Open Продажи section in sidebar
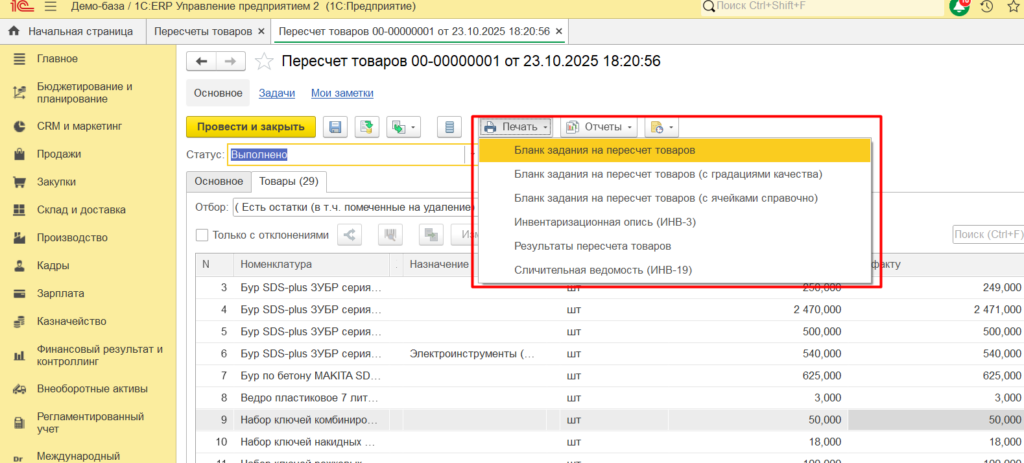This screenshot has height=463, width=1024. (x=59, y=154)
